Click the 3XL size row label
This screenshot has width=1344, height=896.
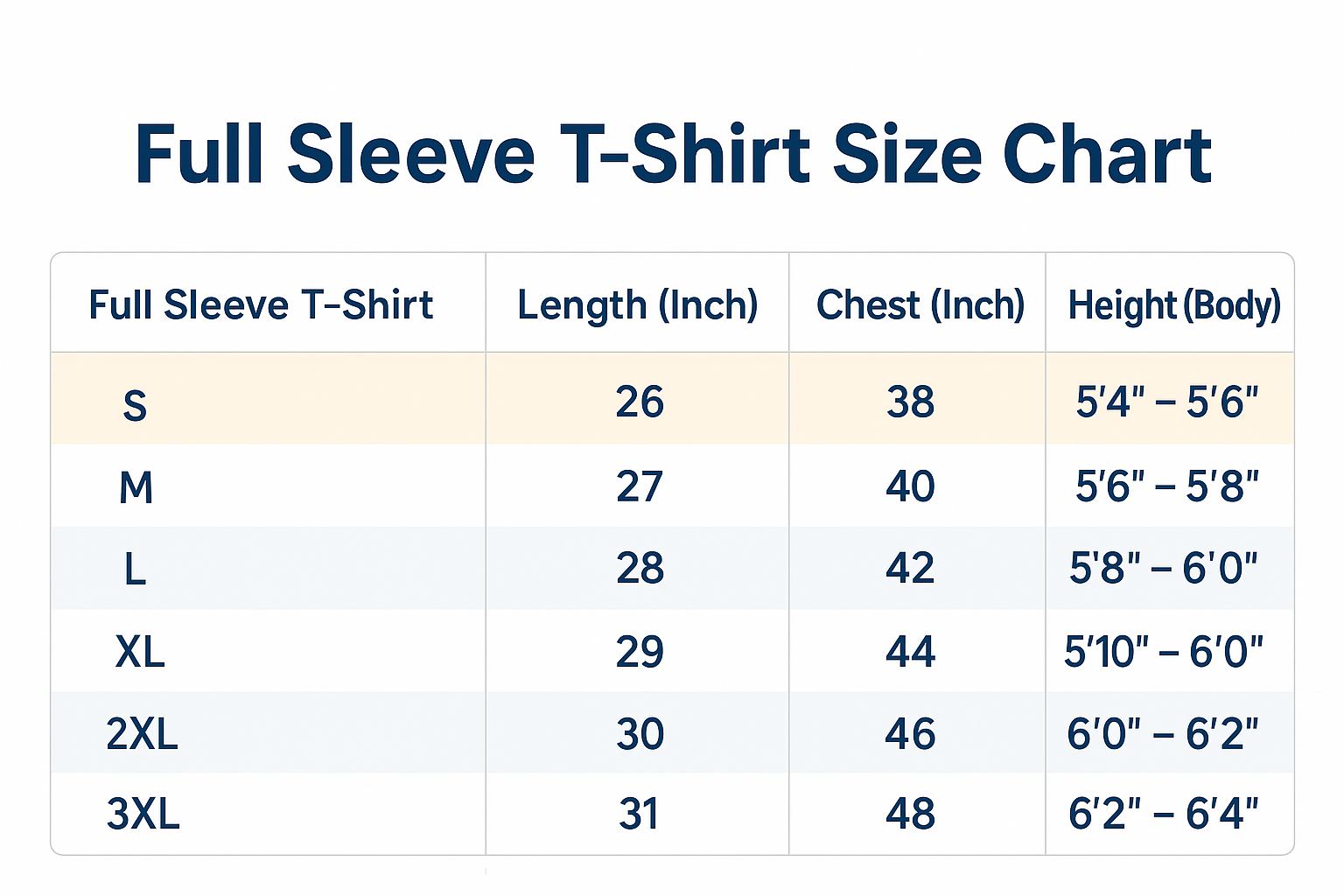coord(143,815)
